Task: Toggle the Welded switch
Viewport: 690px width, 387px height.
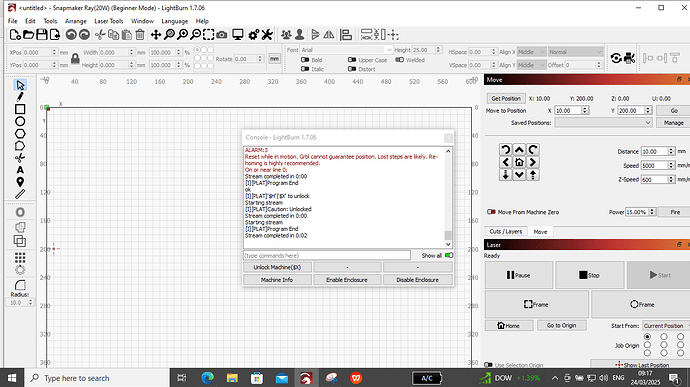Action: [400, 60]
